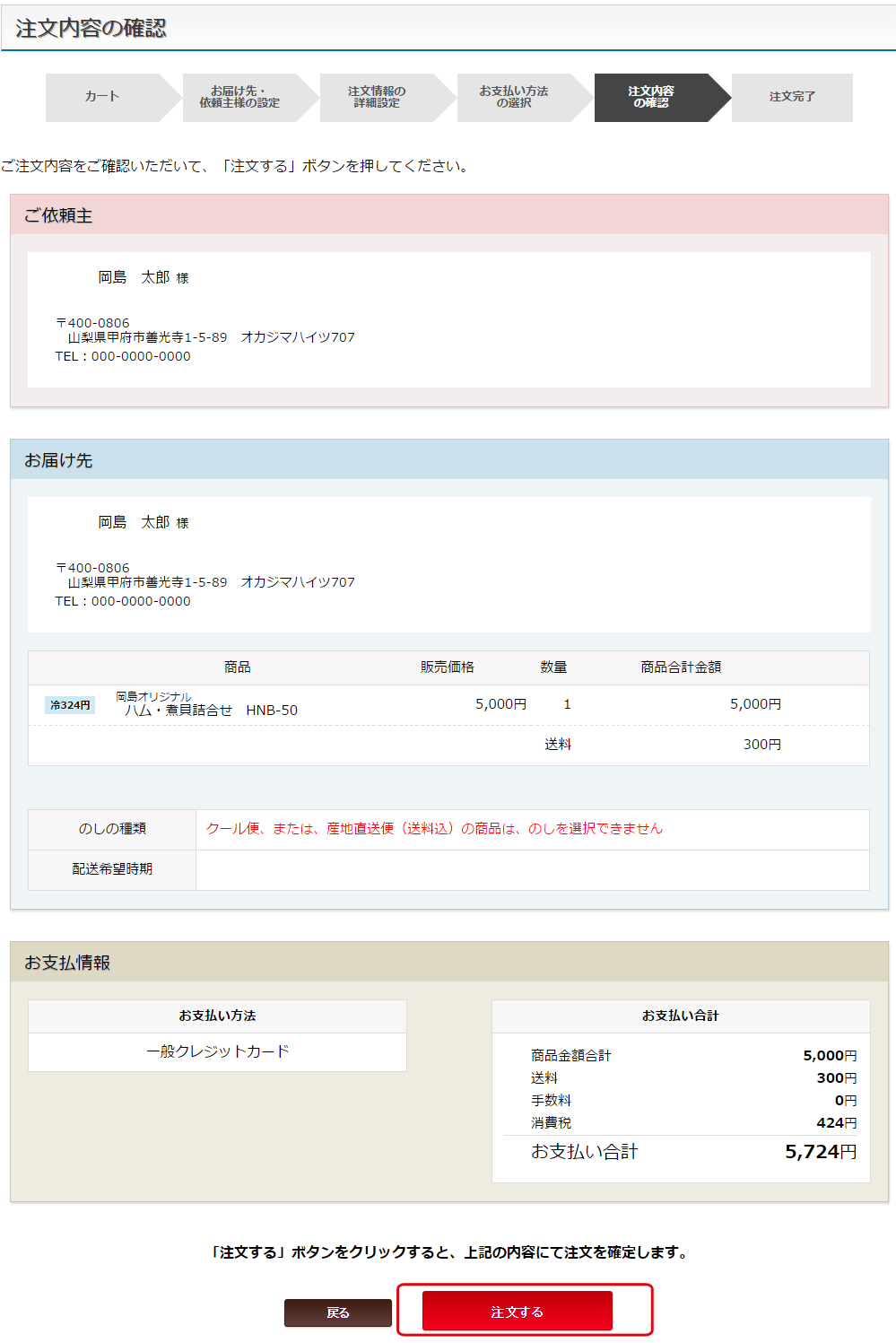The height and width of the screenshot is (1343, 896).
Task: Click the quantity value 1 in the product row
Action: 567,704
